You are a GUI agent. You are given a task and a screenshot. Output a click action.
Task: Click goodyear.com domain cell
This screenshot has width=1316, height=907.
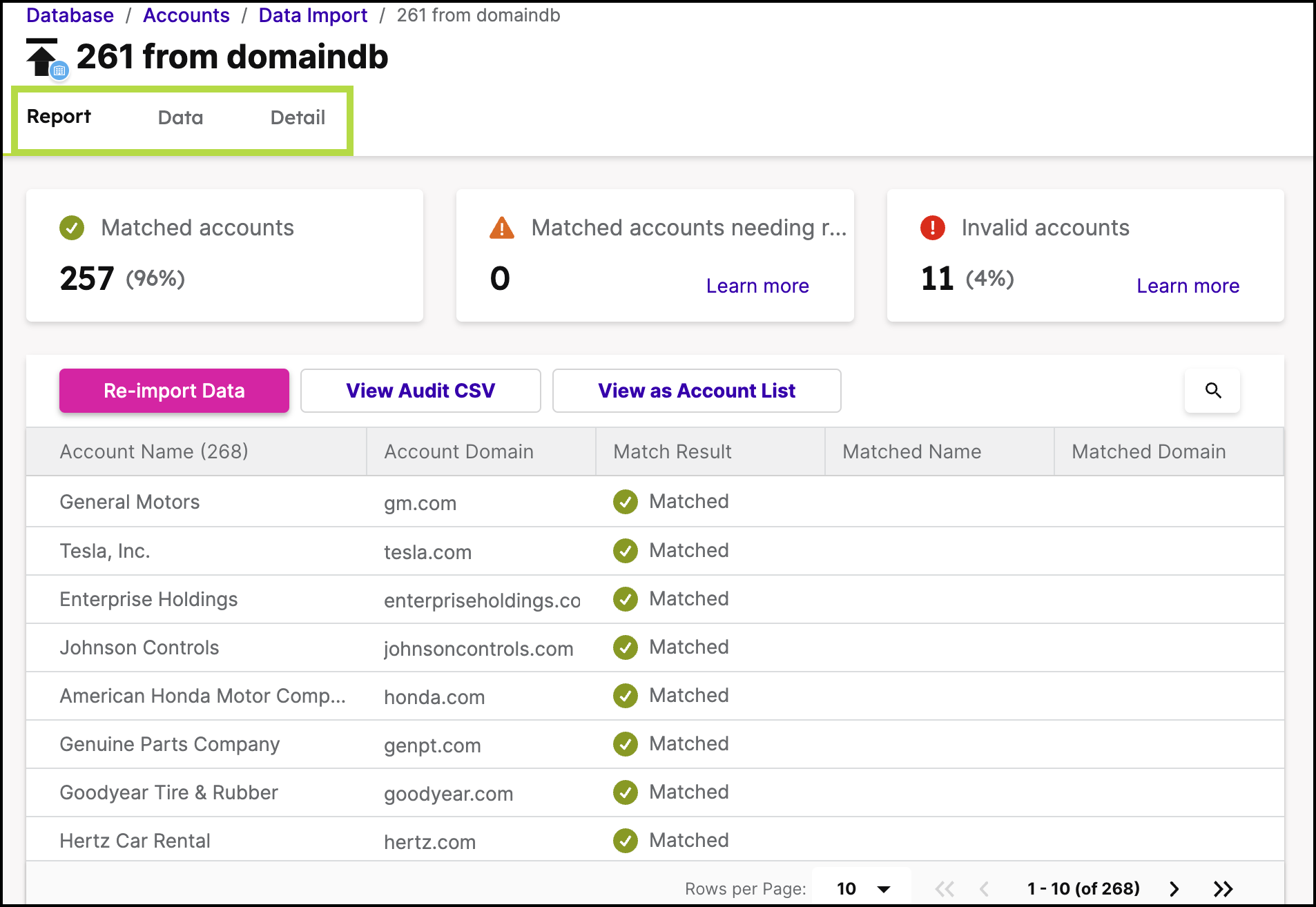[x=449, y=794]
